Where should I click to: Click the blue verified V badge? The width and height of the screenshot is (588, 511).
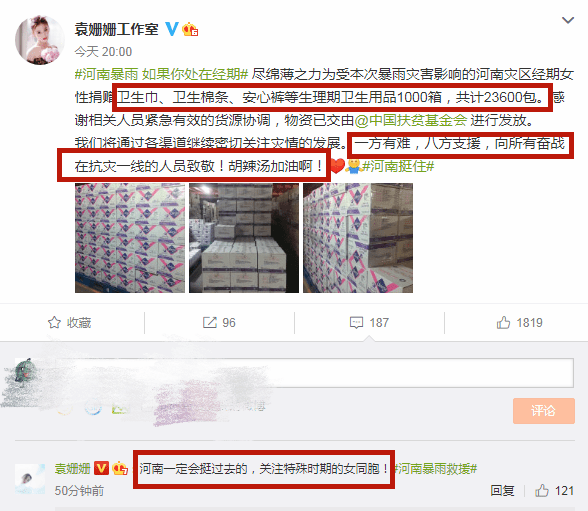click(x=172, y=29)
